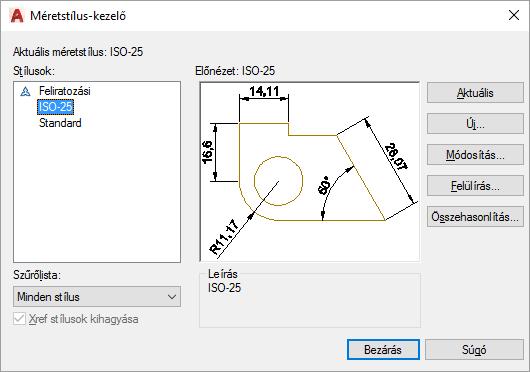Open the Módosítás... dialog
Viewport: 530px width, 372px height.
[475, 155]
